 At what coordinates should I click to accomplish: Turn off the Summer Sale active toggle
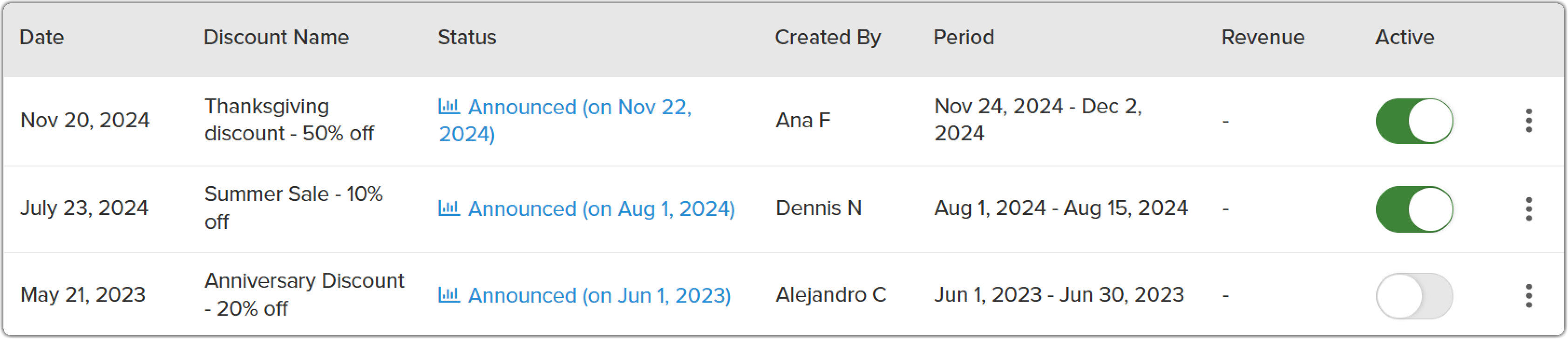pyautogui.click(x=1415, y=209)
